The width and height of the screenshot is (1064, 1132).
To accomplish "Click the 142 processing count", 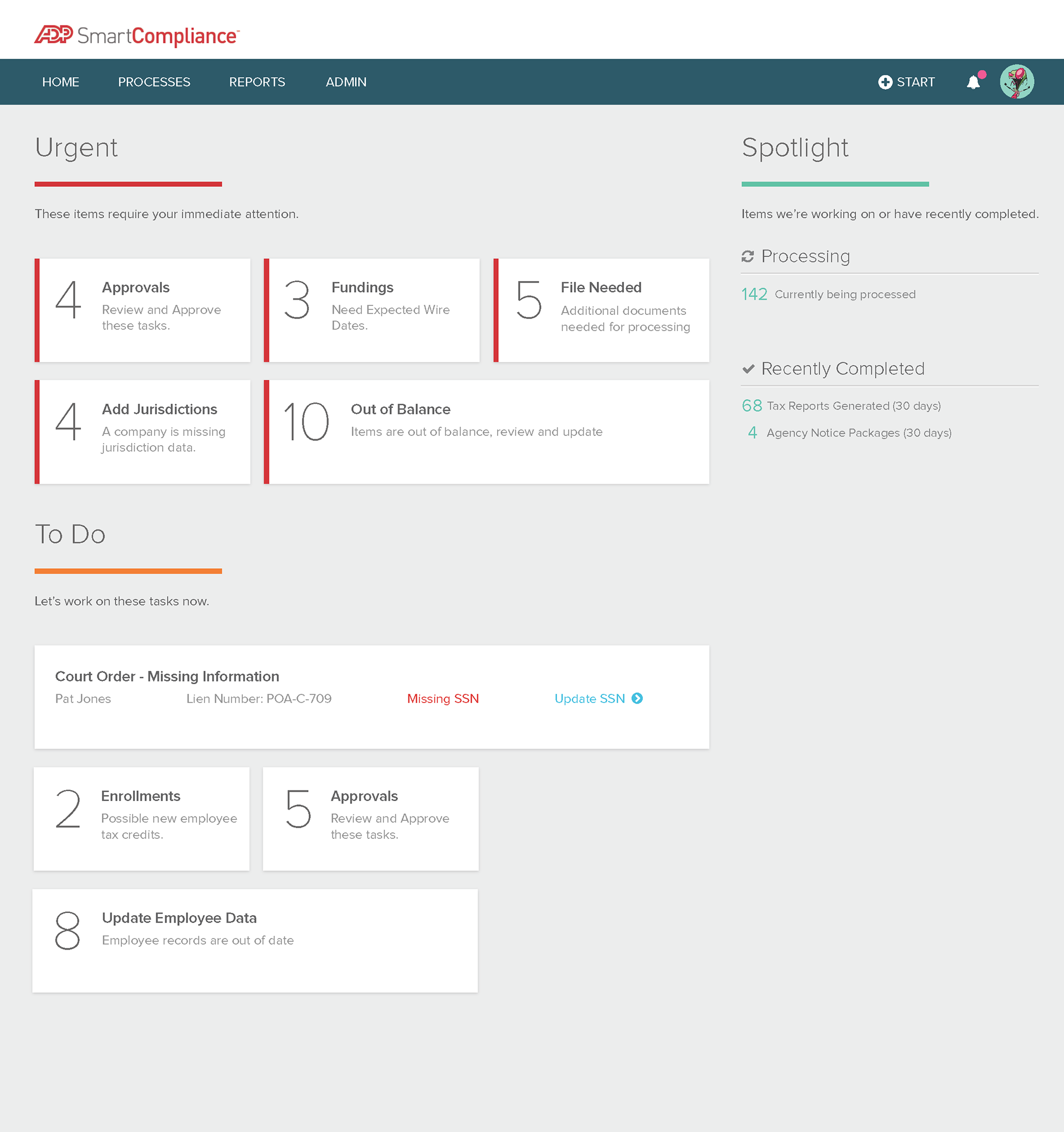I will click(x=754, y=294).
